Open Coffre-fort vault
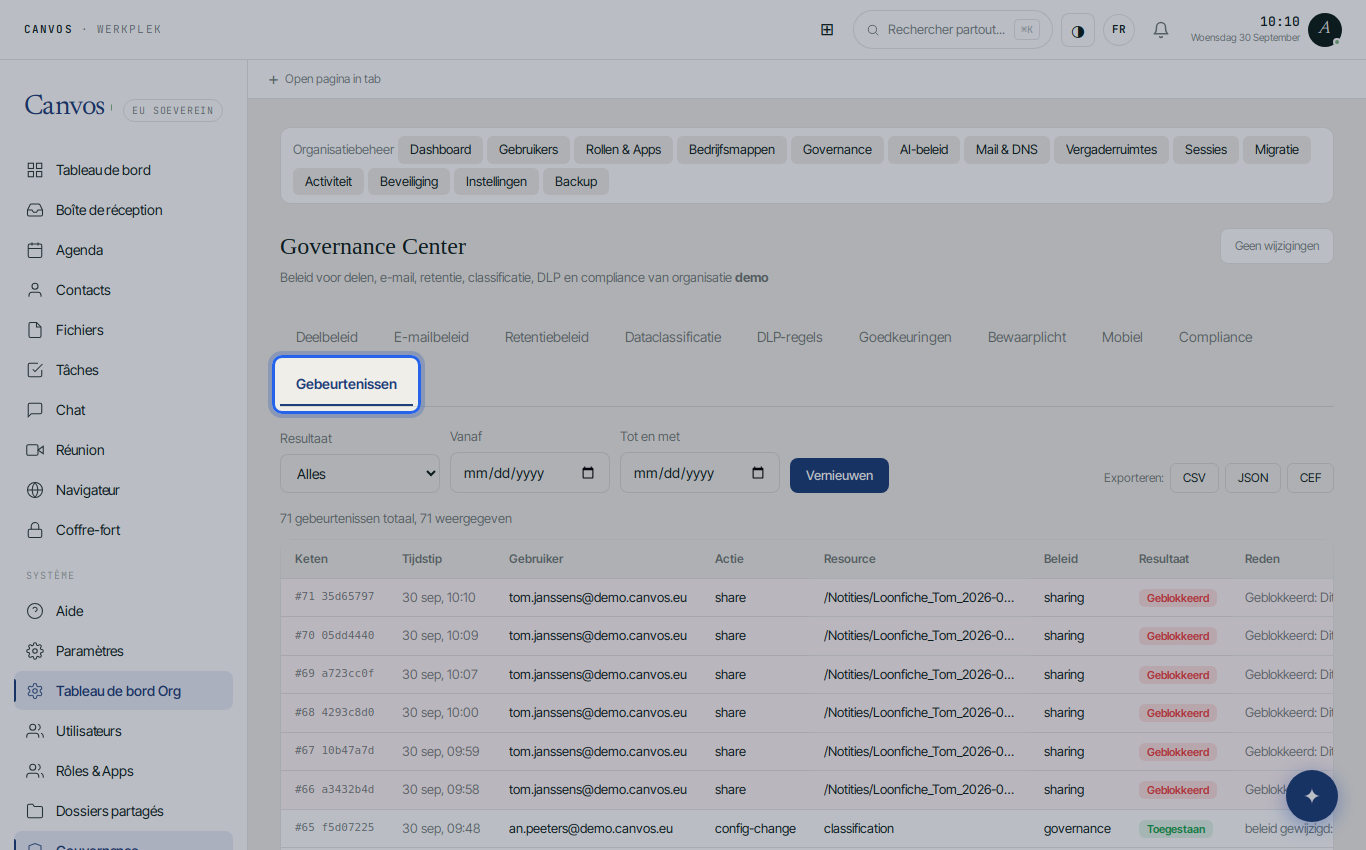 pyautogui.click(x=124, y=530)
